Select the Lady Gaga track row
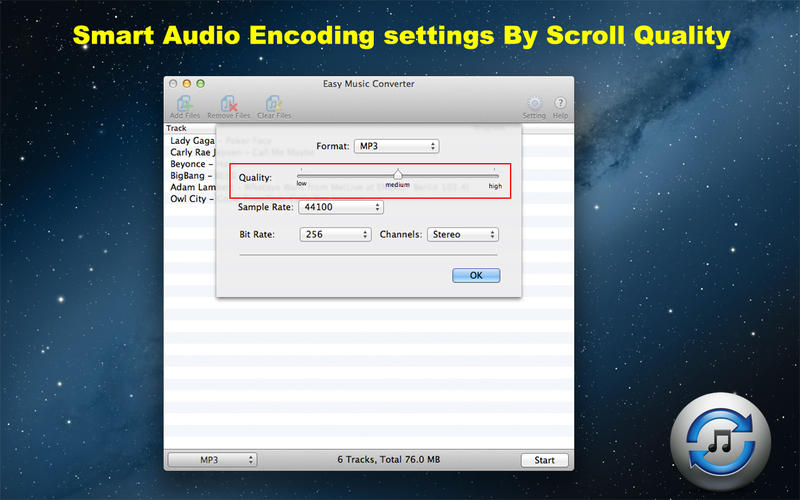This screenshot has width=800, height=500. 192,141
